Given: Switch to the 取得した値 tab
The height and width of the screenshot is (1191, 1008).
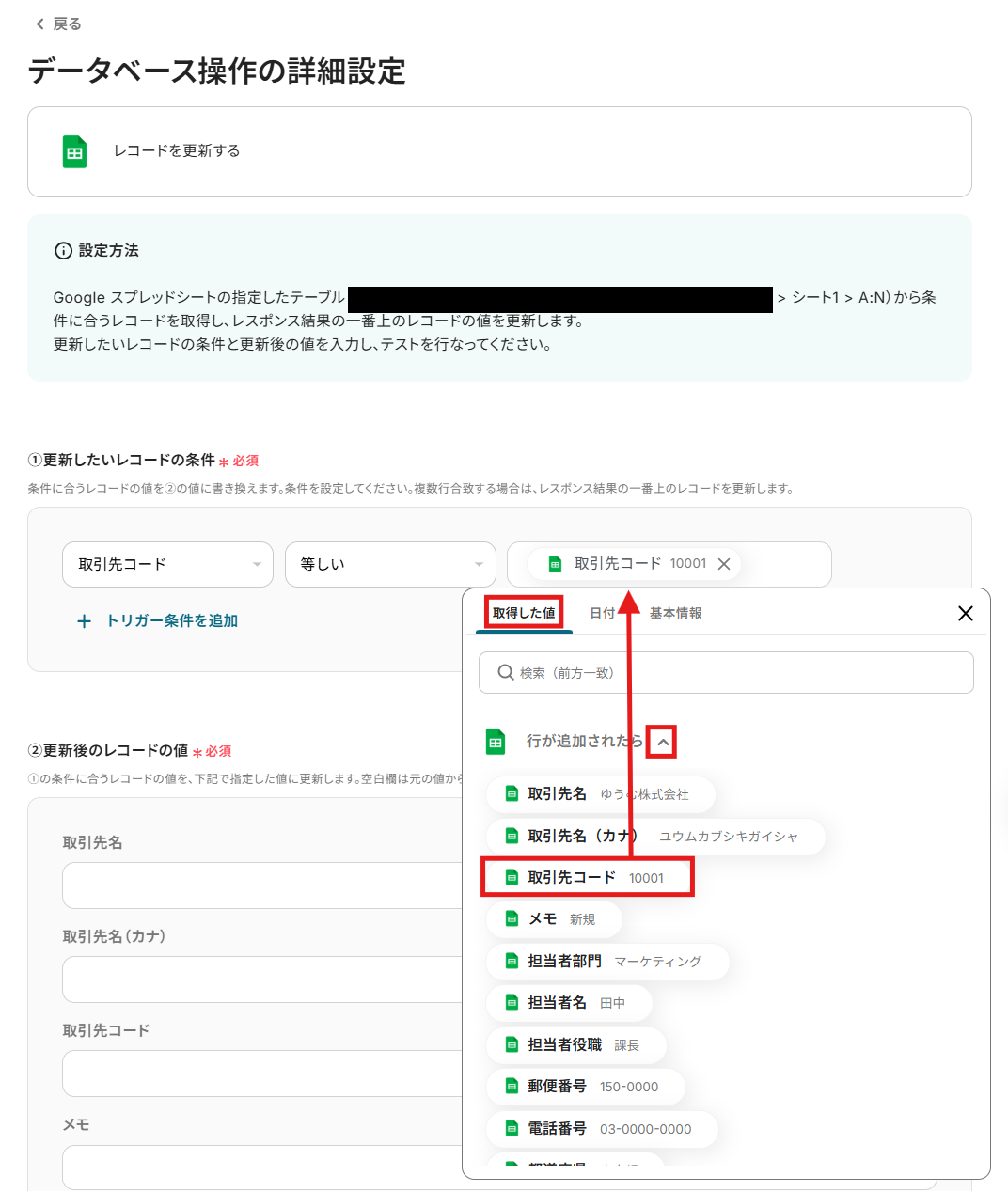Looking at the screenshot, I should click(x=524, y=613).
